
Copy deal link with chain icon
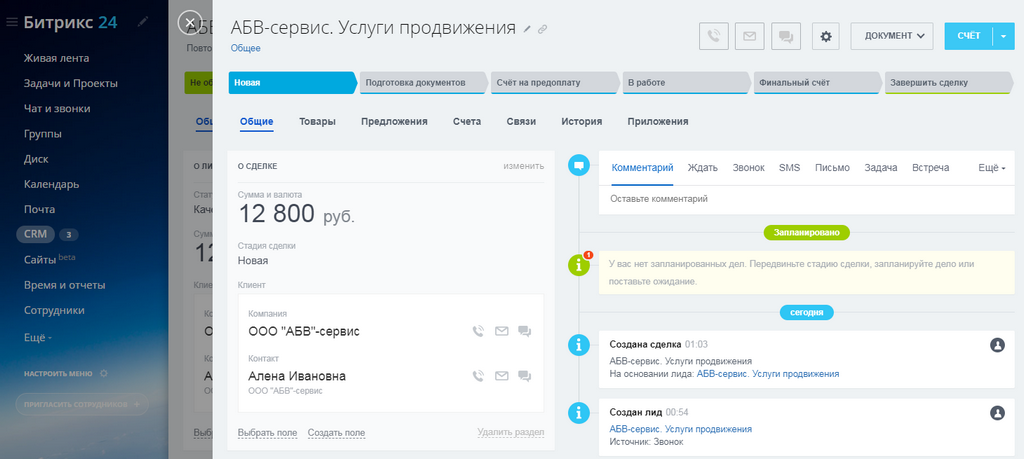click(x=542, y=29)
